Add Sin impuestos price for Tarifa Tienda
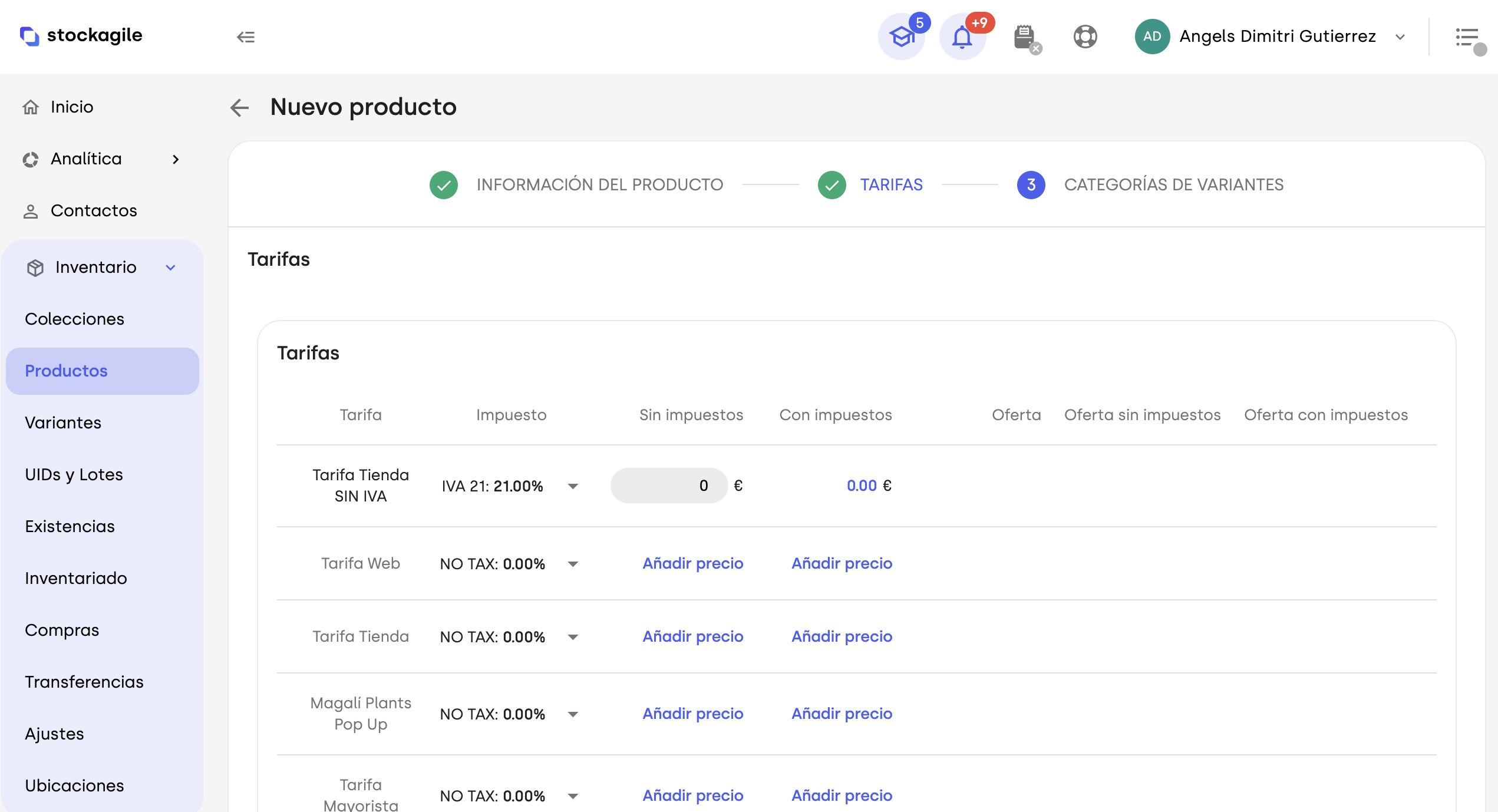This screenshot has width=1498, height=812. 692,637
